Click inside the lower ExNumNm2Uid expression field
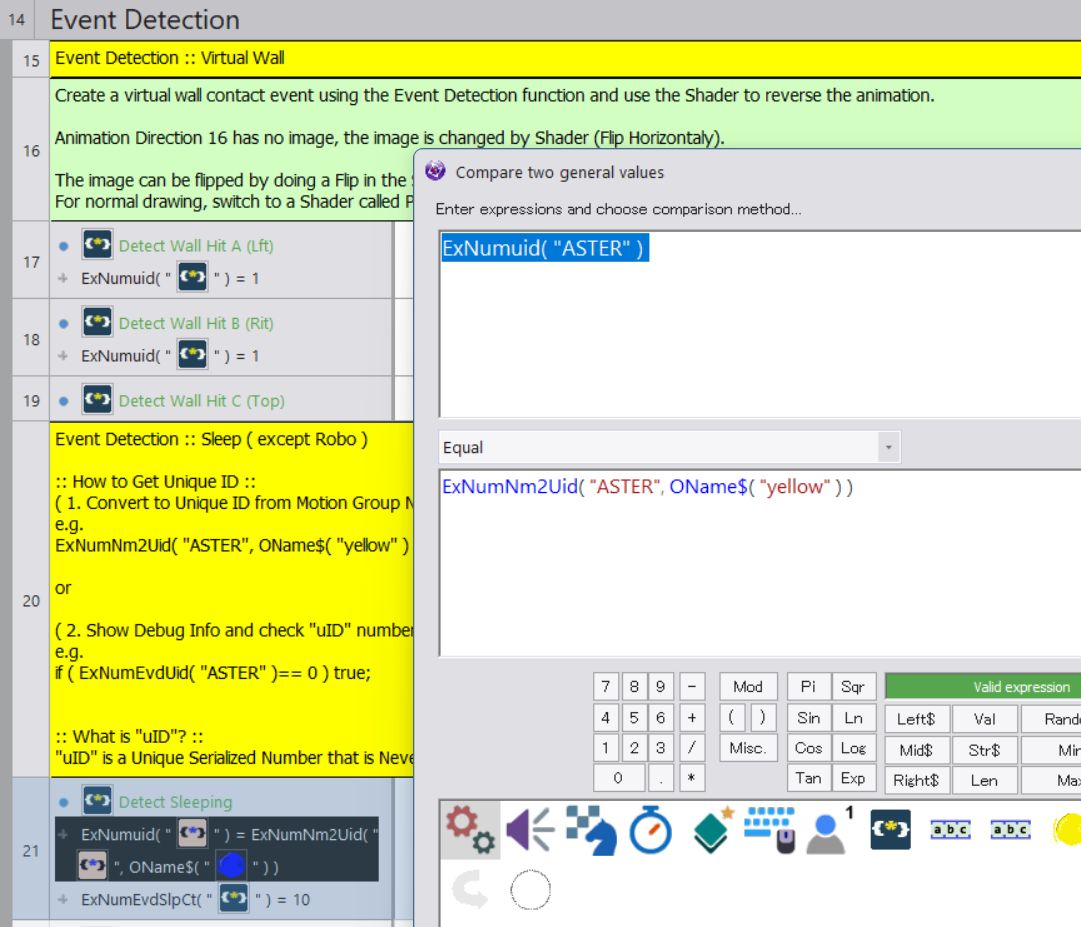 760,570
